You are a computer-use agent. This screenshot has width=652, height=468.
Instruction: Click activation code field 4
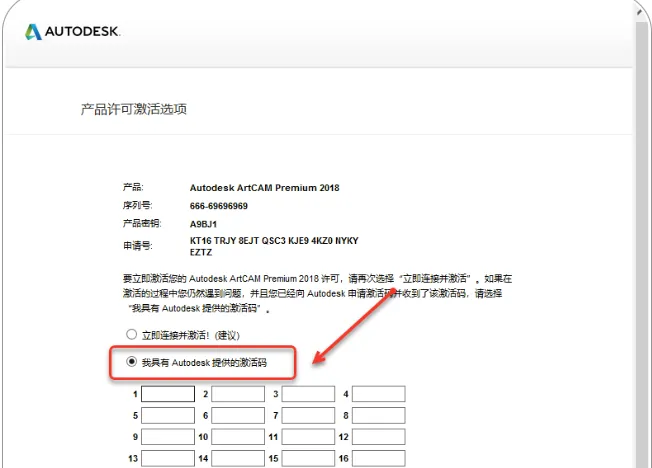(378, 394)
